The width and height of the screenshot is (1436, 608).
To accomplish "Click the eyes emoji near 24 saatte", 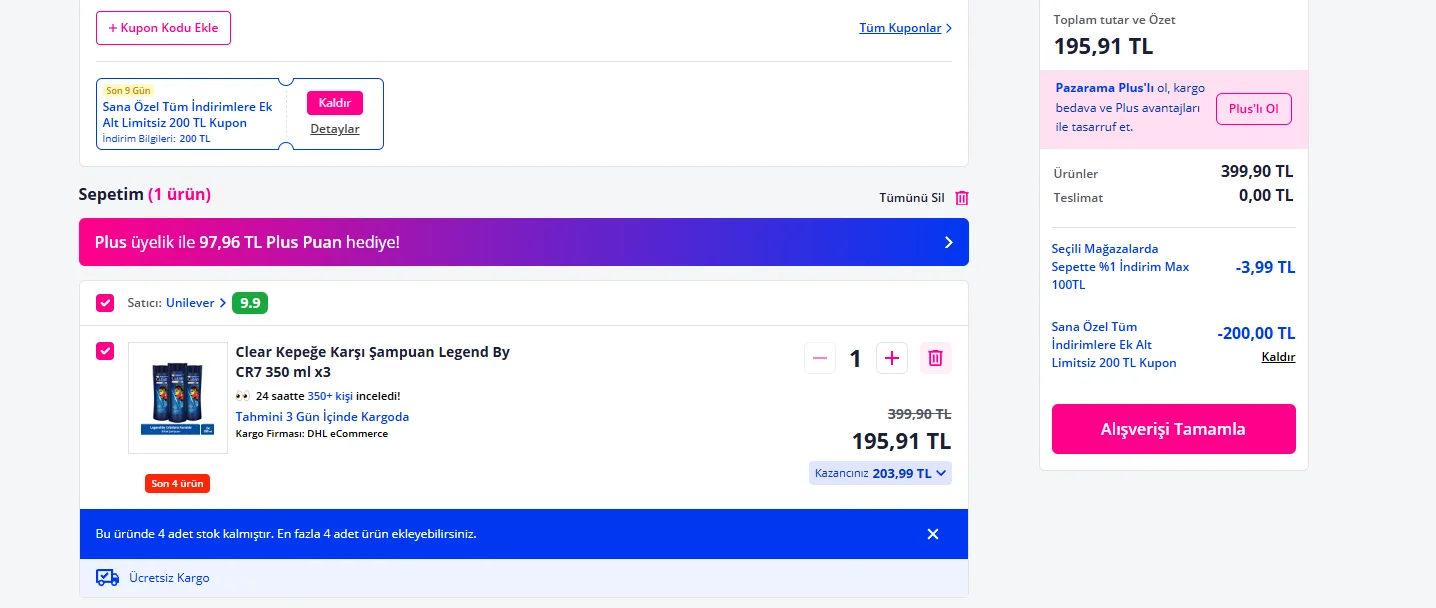I will tap(243, 396).
